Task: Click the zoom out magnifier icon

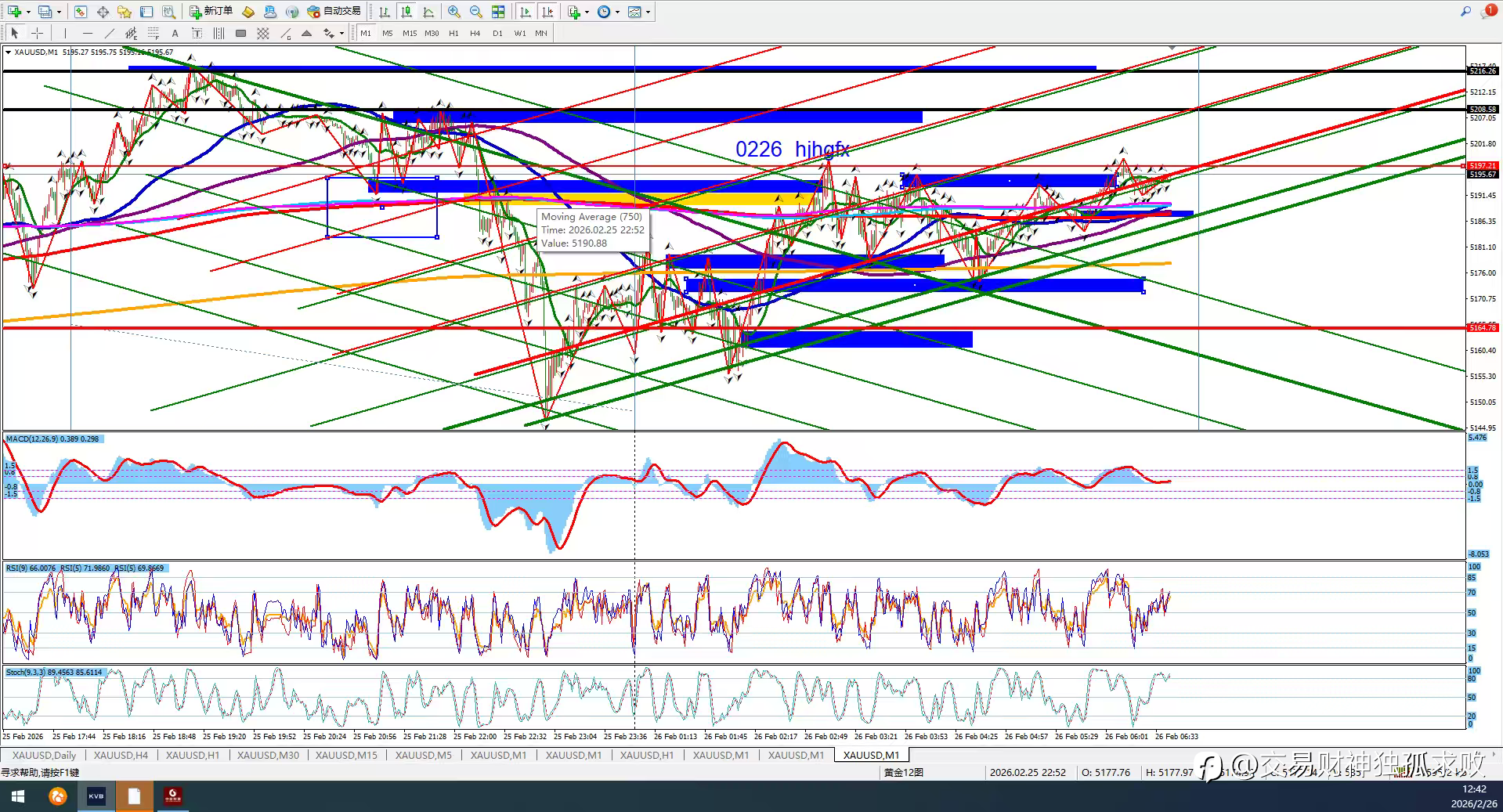Action: 475,11
